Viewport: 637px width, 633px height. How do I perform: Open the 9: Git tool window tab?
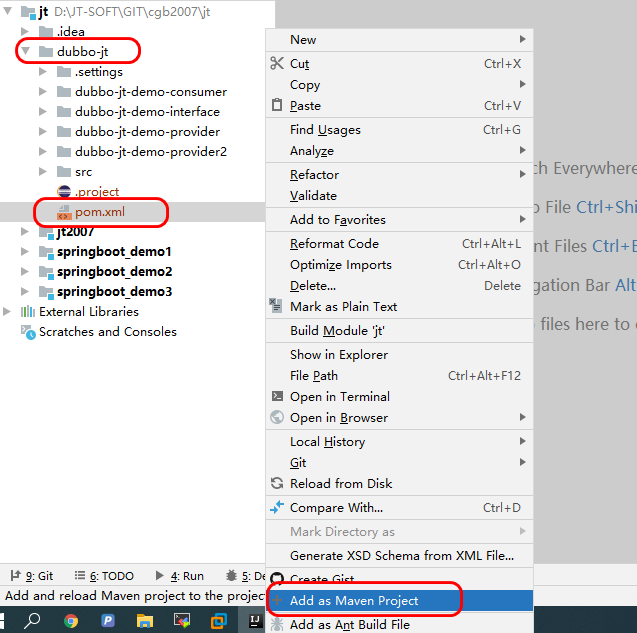(x=32, y=576)
